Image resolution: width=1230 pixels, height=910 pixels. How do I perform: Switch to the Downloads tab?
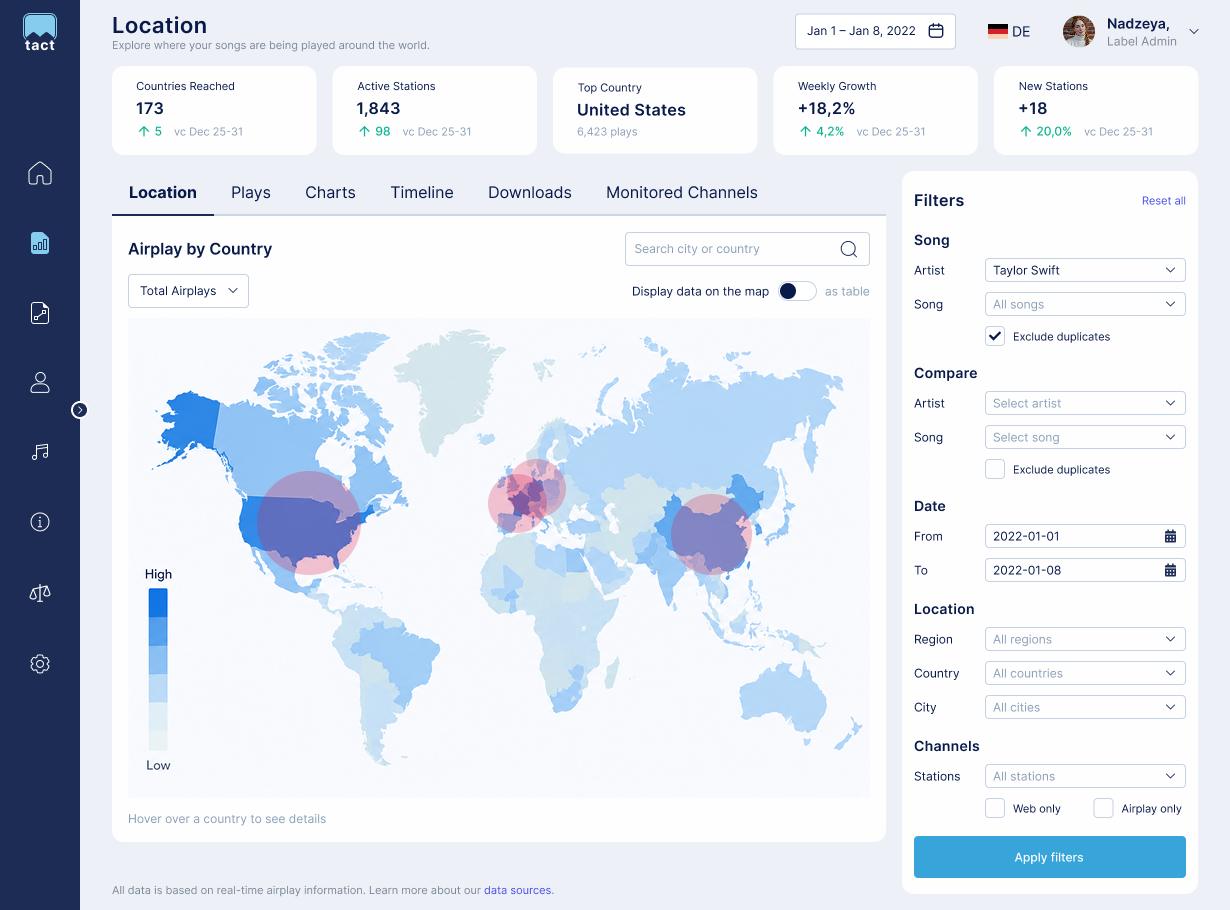point(530,192)
